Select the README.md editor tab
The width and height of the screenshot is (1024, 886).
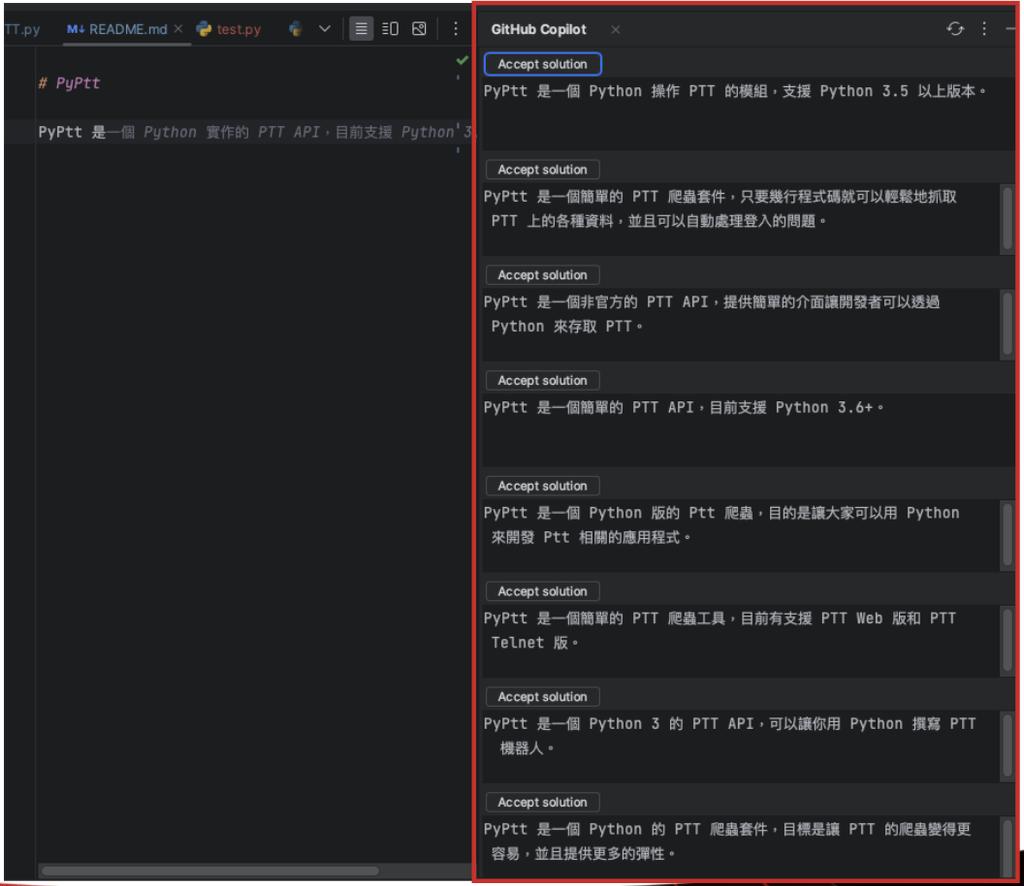click(118, 29)
